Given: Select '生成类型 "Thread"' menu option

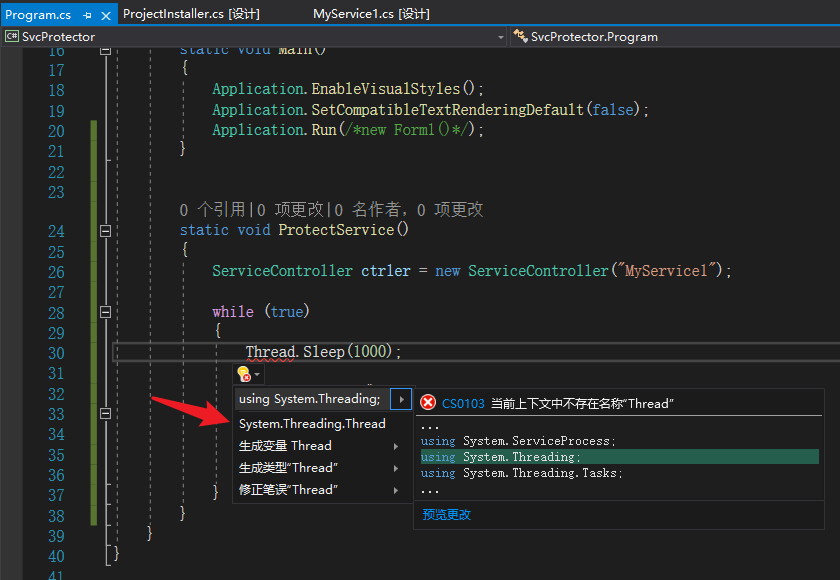Looking at the screenshot, I should pyautogui.click(x=288, y=468).
